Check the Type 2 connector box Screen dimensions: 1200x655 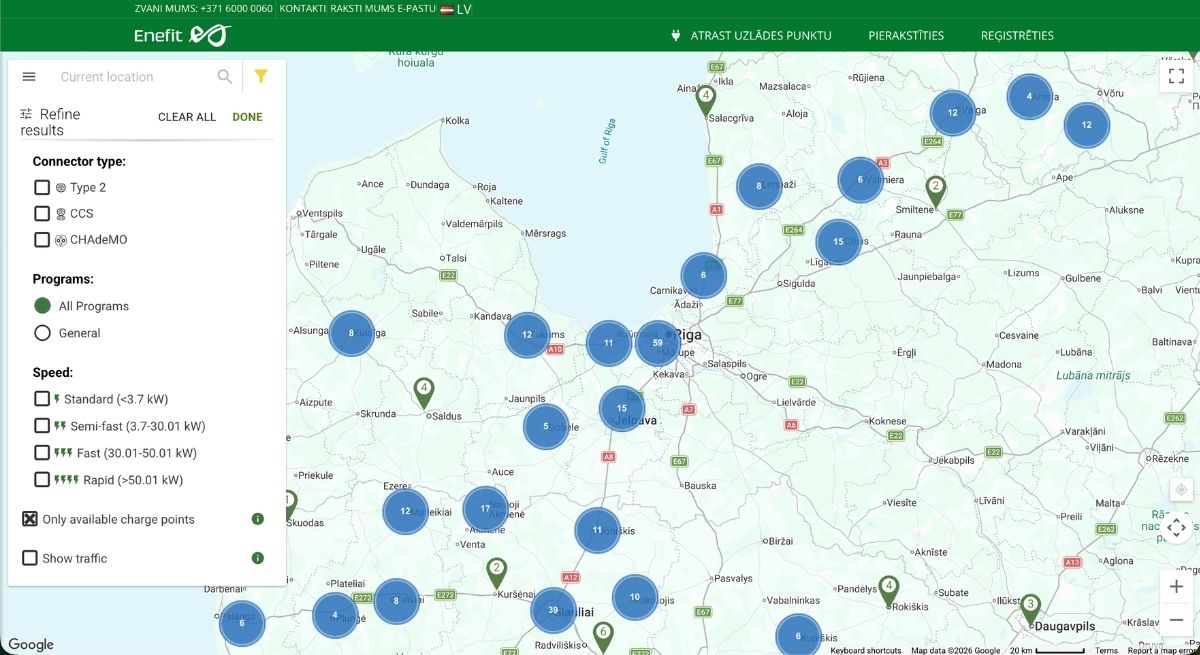coord(42,187)
